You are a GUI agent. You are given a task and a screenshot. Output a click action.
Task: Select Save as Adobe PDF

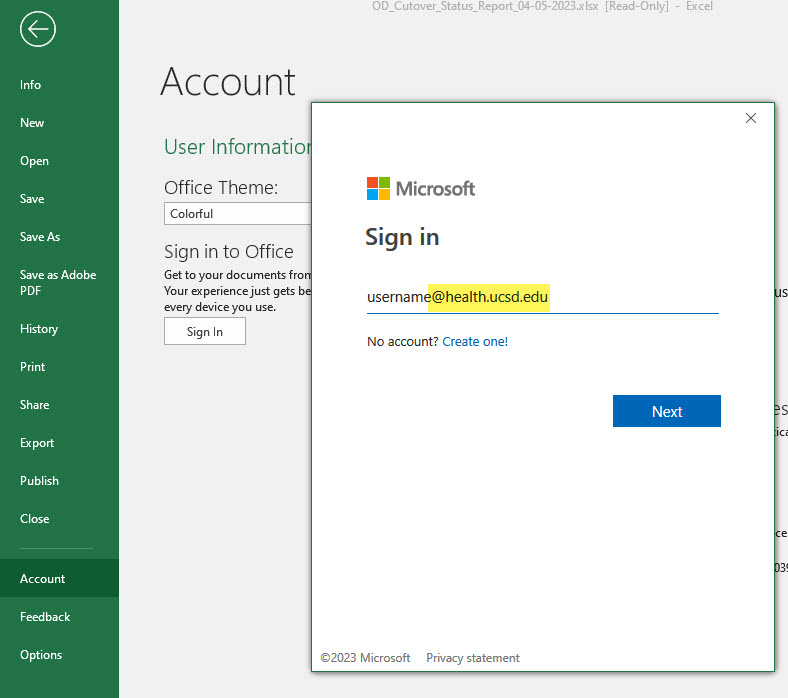tap(59, 282)
